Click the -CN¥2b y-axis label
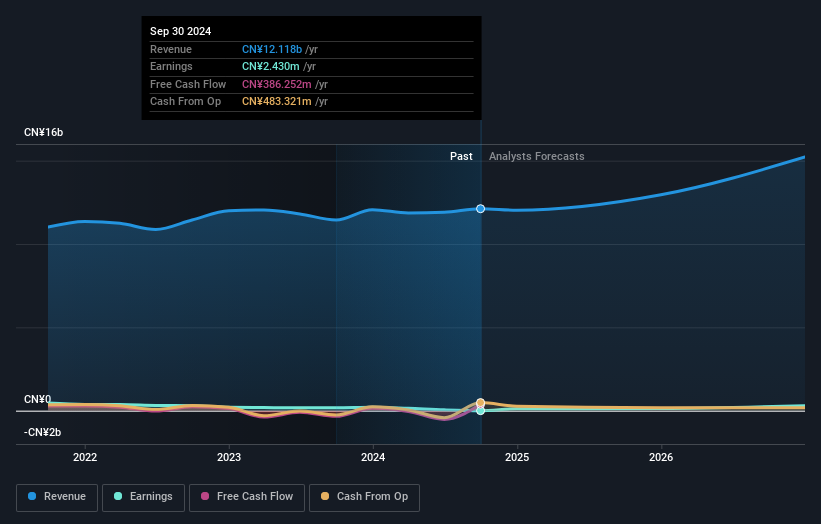 (42, 432)
